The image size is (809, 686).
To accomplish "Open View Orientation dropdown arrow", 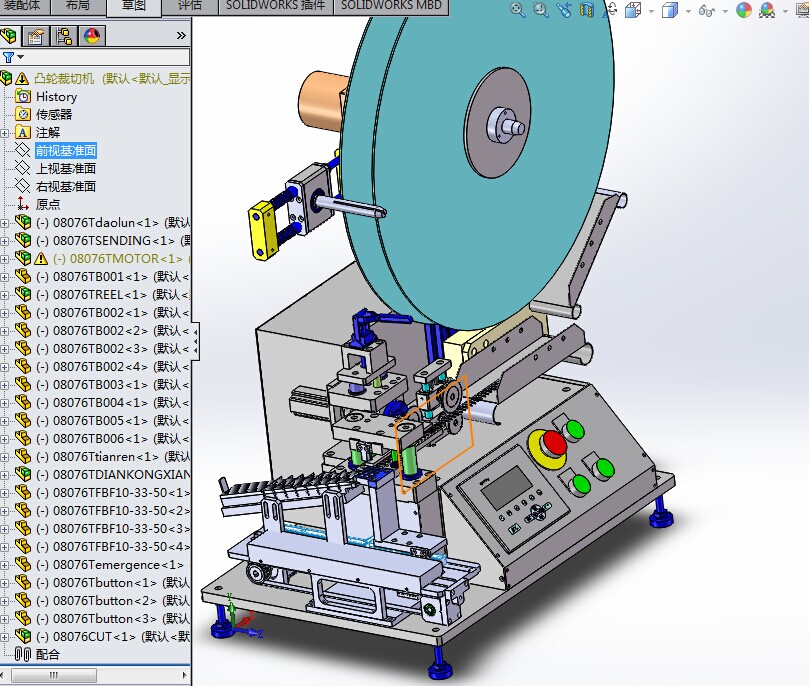I will coord(651,11).
